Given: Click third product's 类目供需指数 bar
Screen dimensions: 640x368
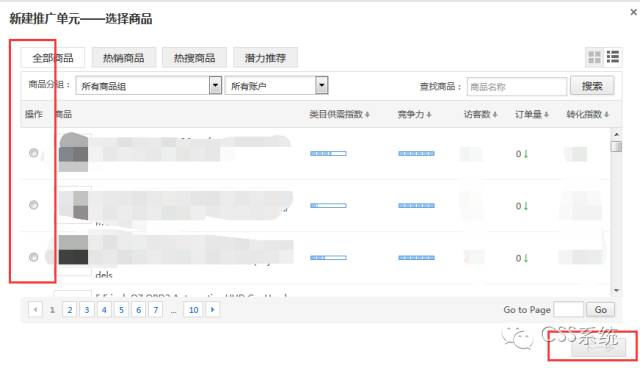Looking at the screenshot, I should click(x=328, y=257).
